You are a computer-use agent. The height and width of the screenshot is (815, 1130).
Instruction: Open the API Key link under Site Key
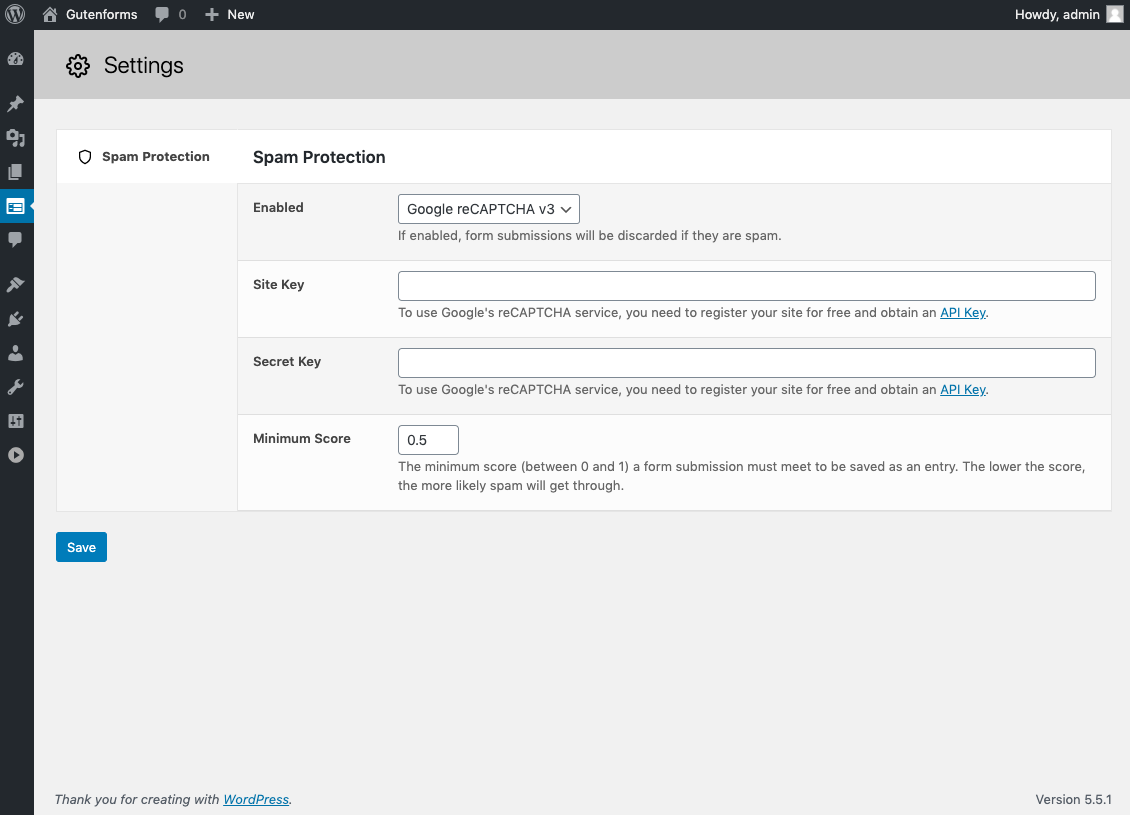tap(963, 313)
